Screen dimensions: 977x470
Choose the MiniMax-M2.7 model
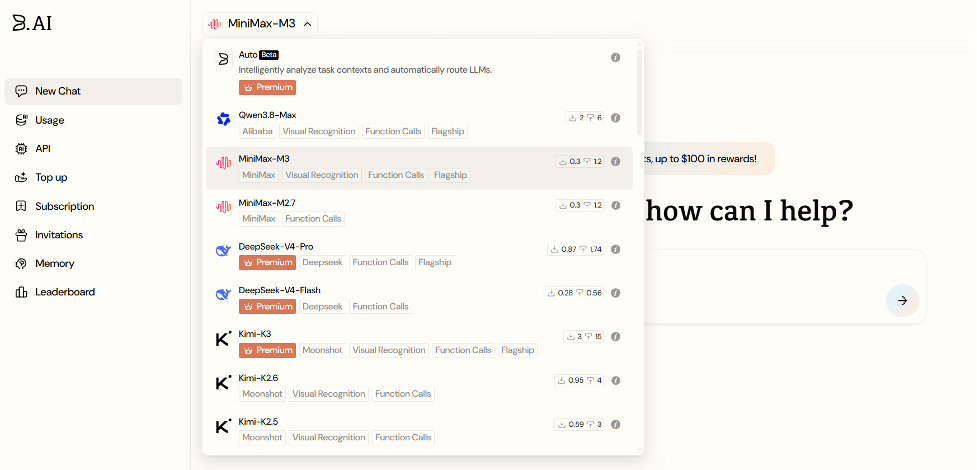point(419,212)
